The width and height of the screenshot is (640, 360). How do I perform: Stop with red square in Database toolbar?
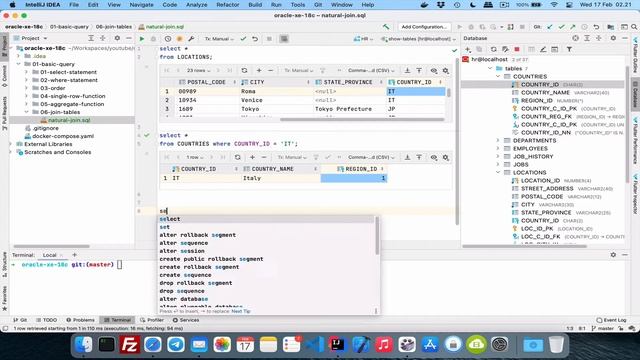[517, 49]
